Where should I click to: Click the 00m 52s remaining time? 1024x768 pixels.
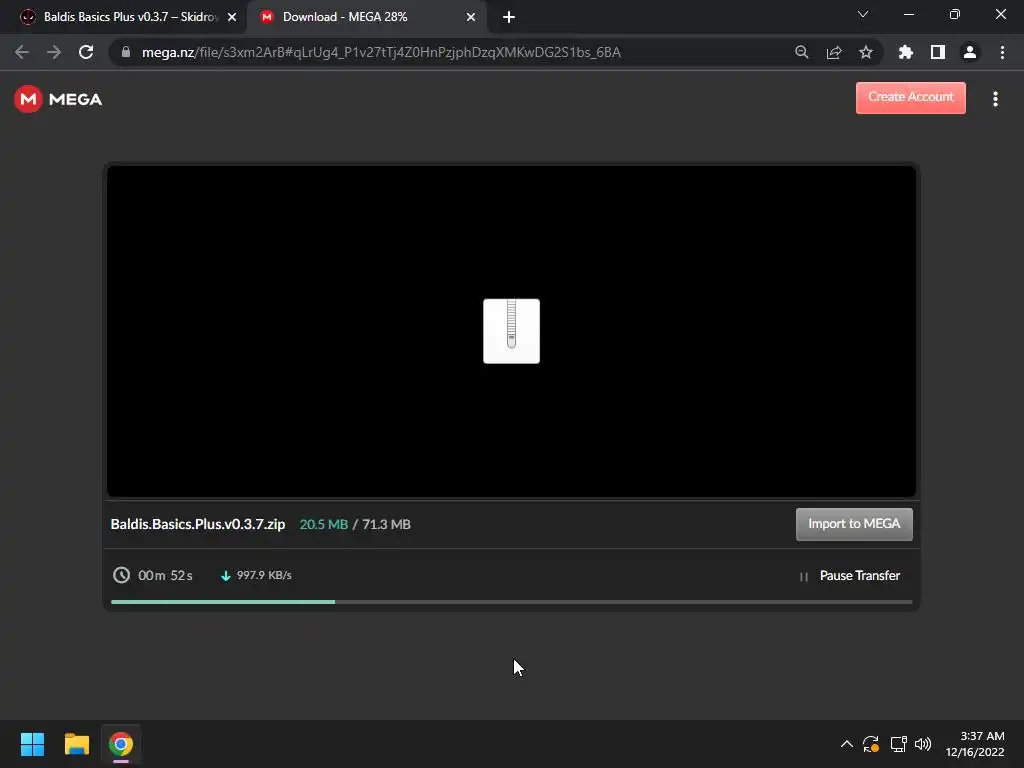[x=165, y=575]
